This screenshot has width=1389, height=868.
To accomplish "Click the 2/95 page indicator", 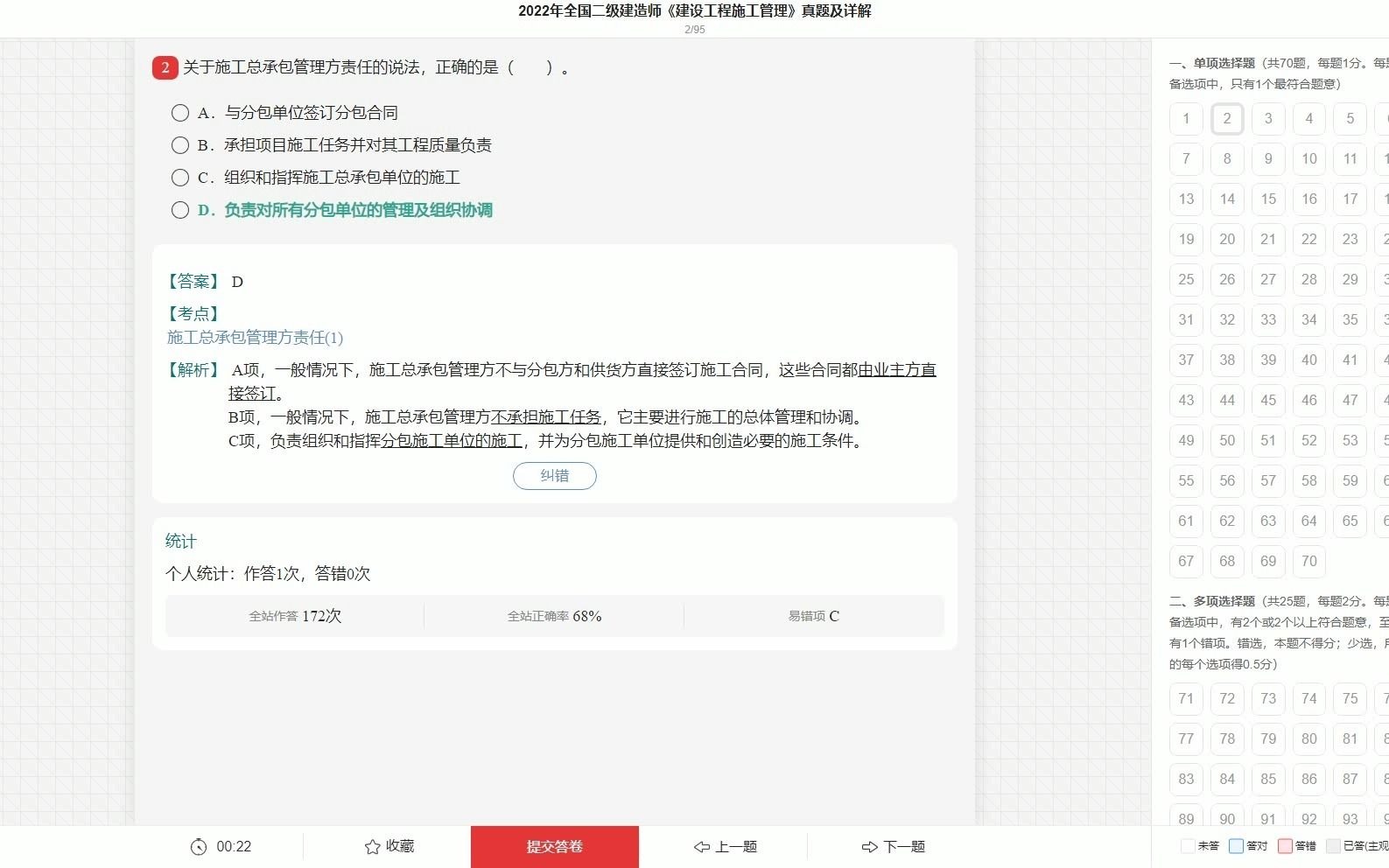I will (695, 30).
